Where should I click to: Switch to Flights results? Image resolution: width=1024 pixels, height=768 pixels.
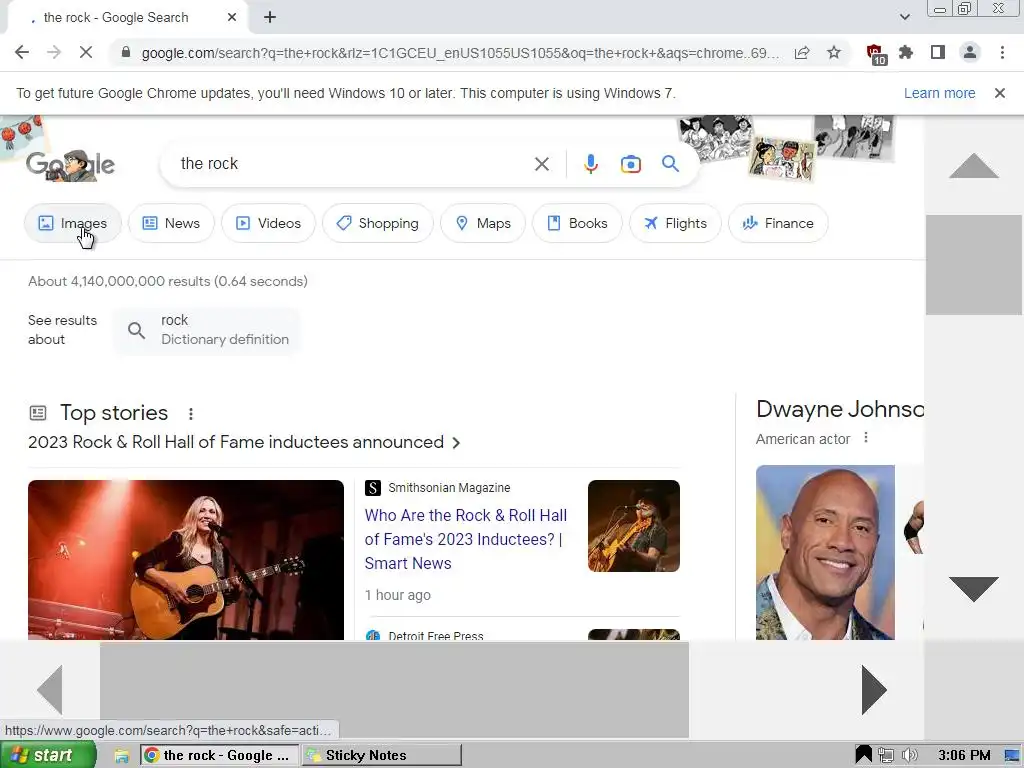675,223
